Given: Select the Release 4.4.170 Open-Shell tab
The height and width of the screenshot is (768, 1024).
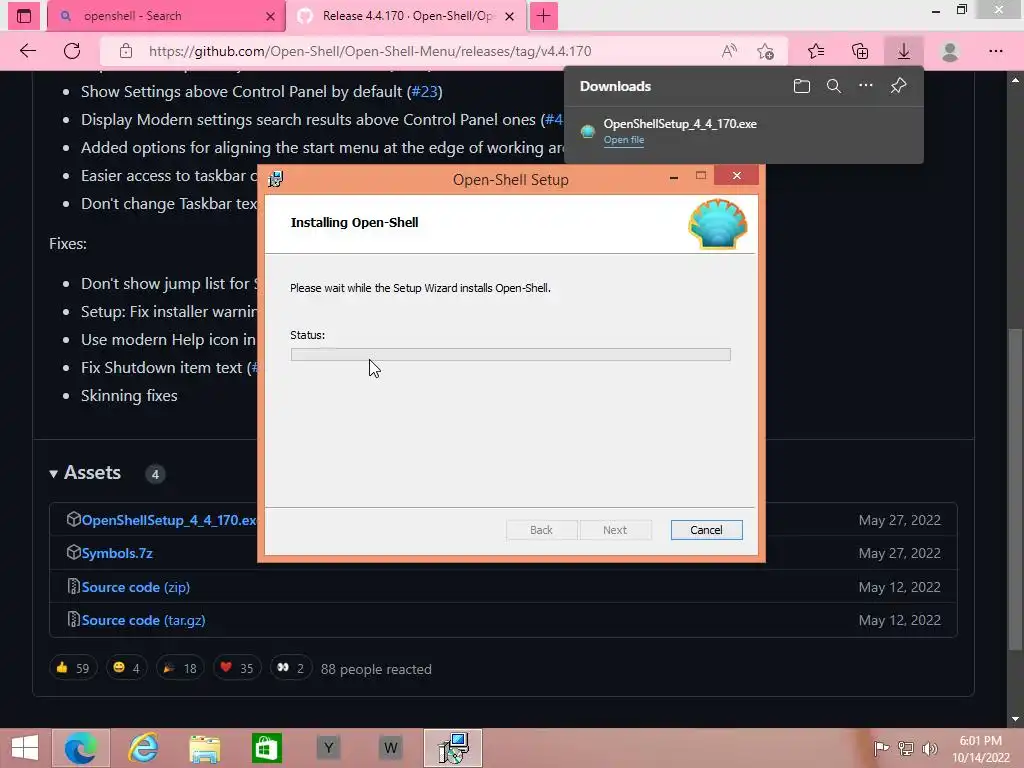Looking at the screenshot, I should click(405, 16).
